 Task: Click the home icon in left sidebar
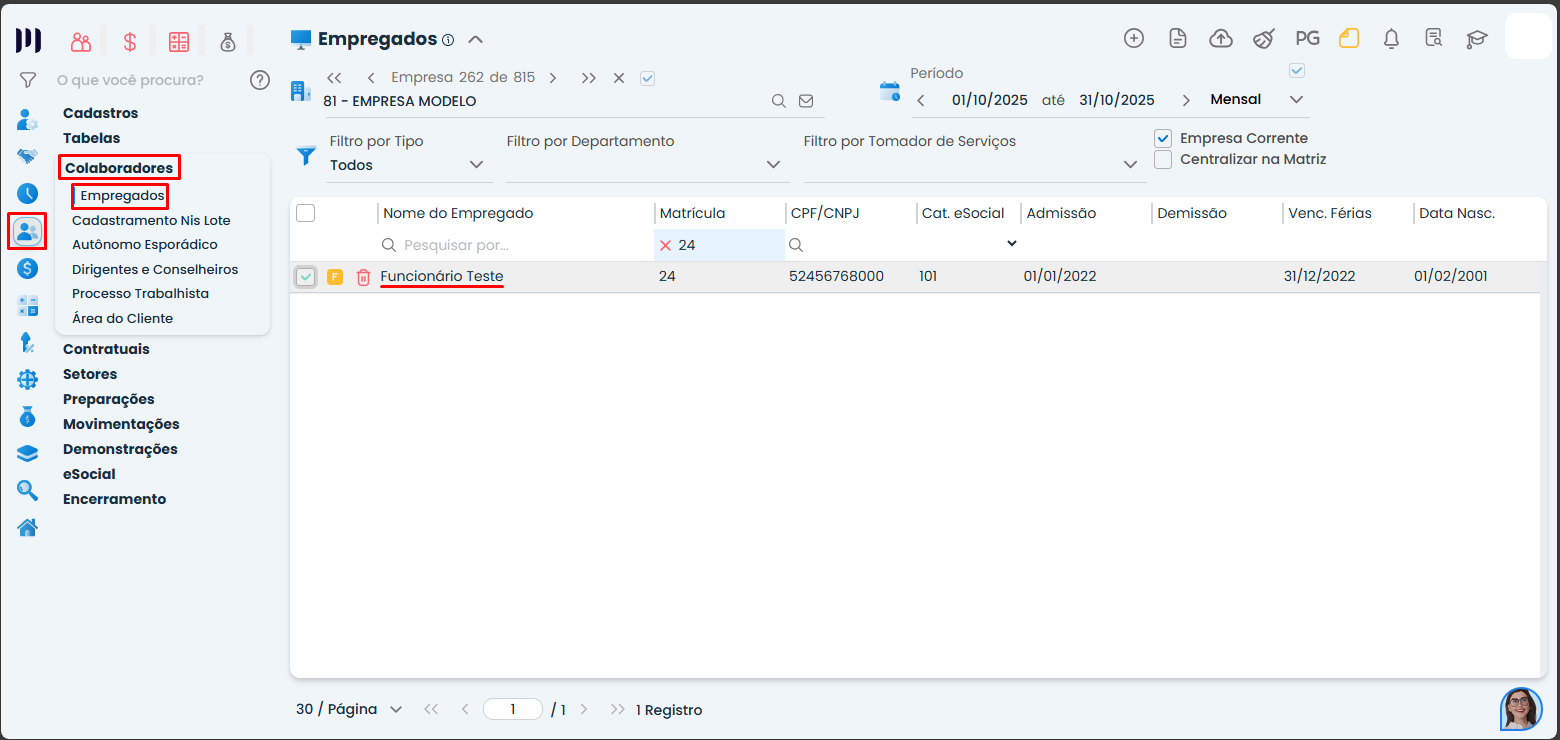tap(28, 527)
